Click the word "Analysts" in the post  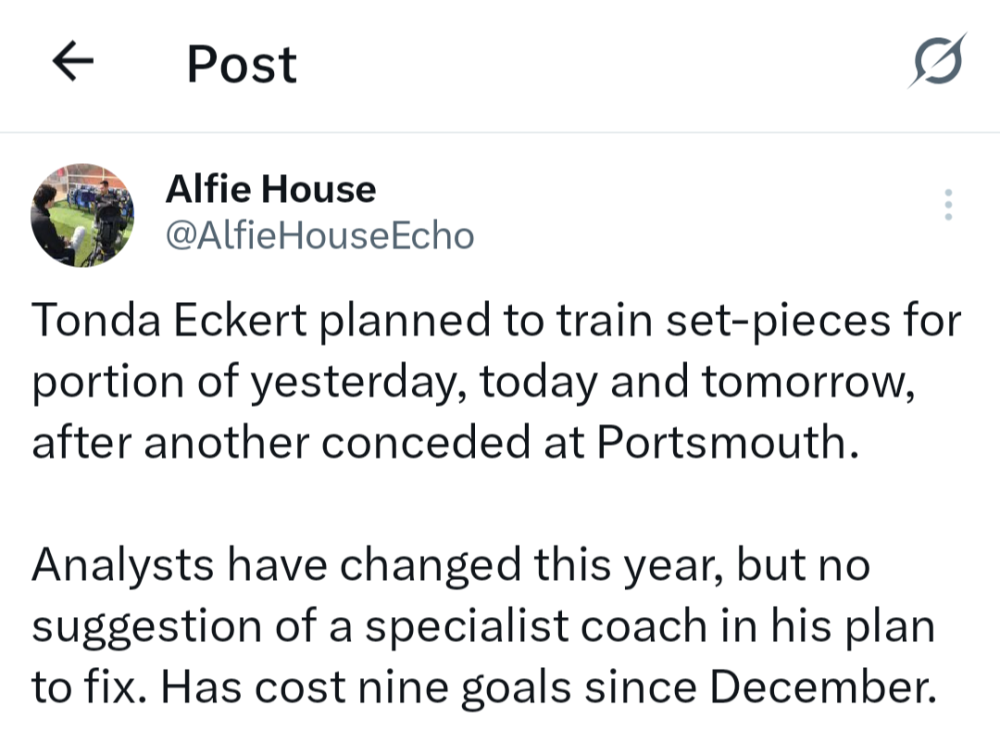coord(122,565)
